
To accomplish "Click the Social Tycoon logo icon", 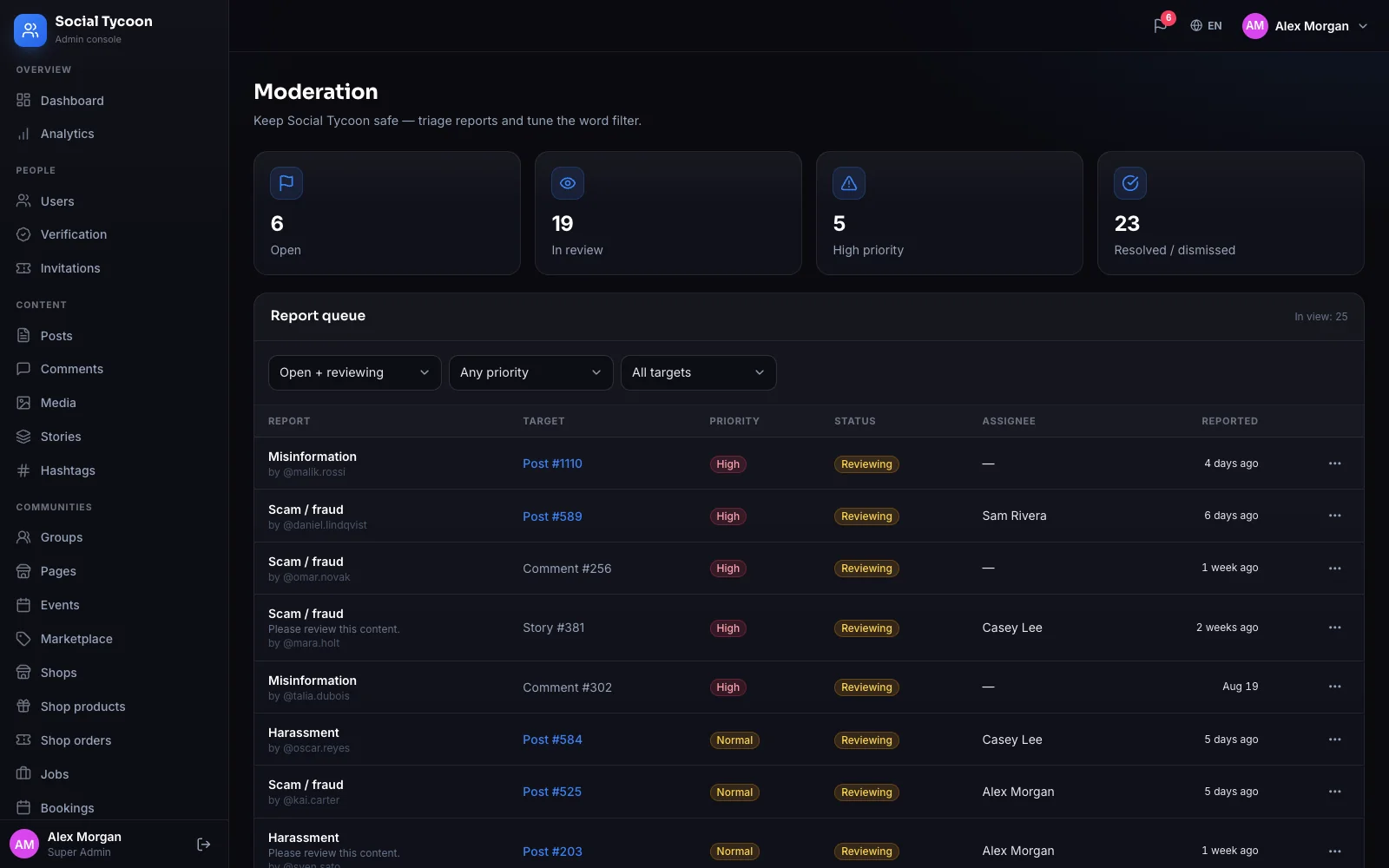I will click(x=30, y=30).
